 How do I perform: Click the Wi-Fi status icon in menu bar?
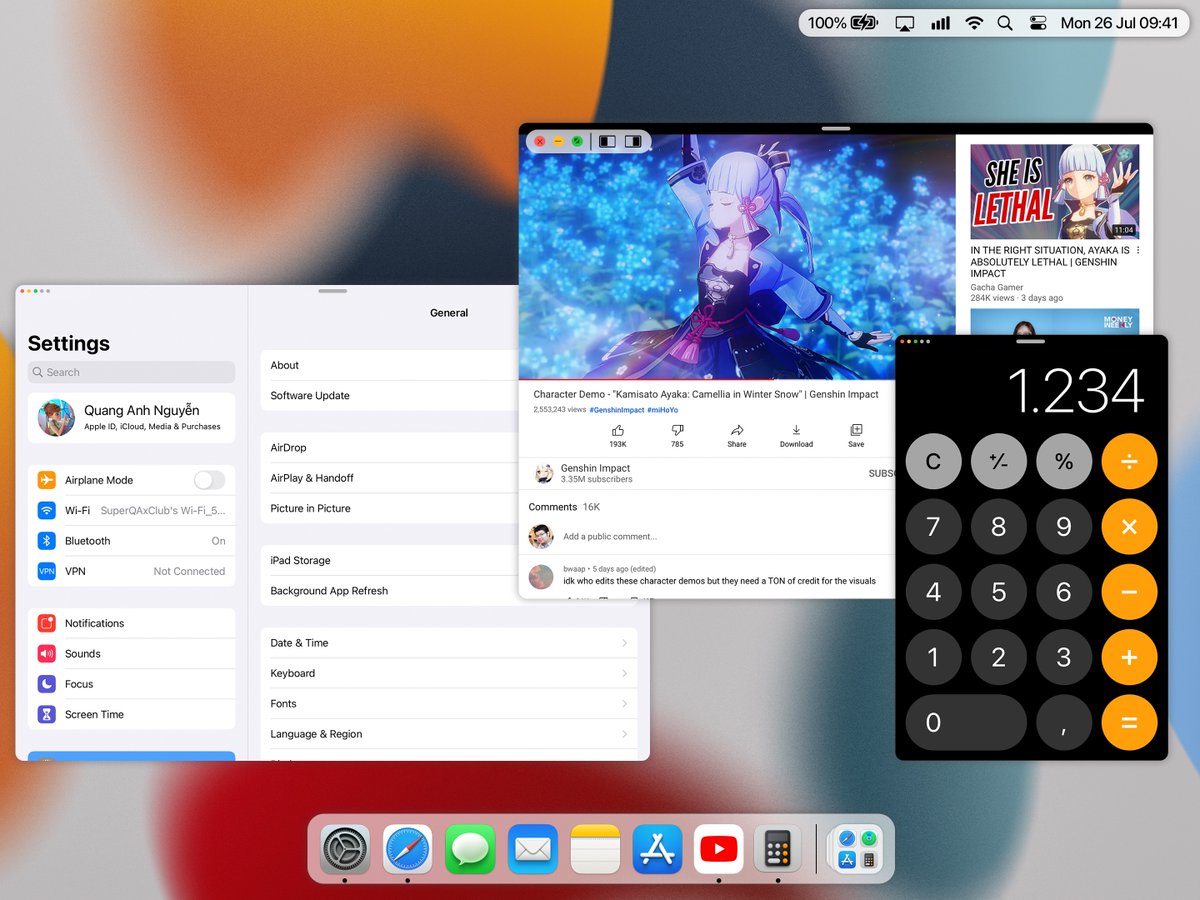(x=973, y=22)
